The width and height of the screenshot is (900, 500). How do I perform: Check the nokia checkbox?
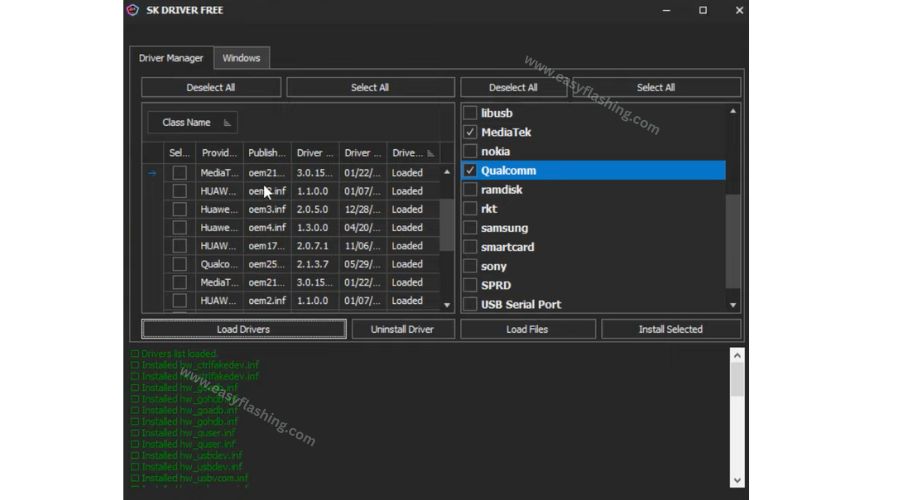(x=470, y=151)
